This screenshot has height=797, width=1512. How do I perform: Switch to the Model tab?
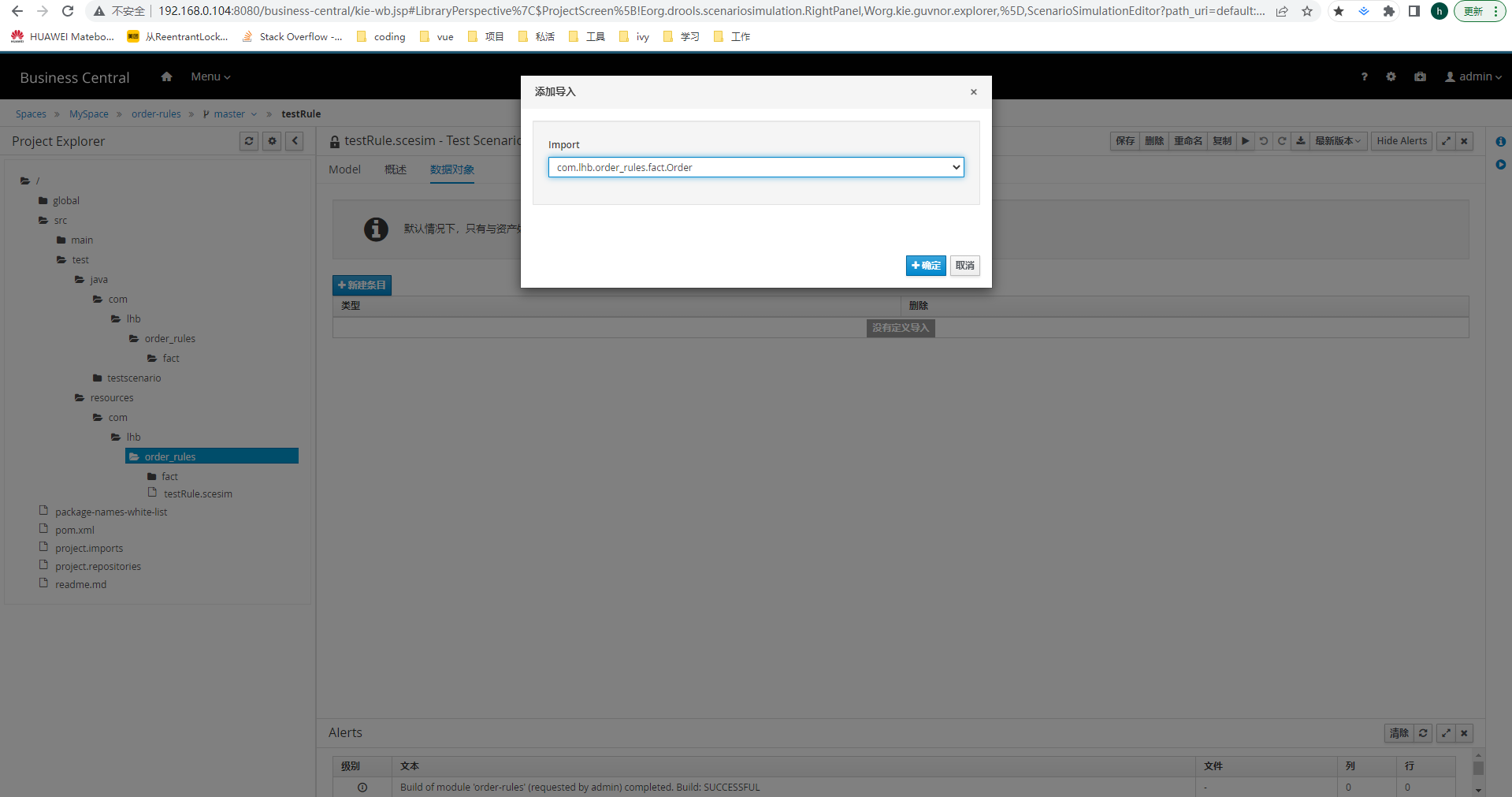[344, 169]
